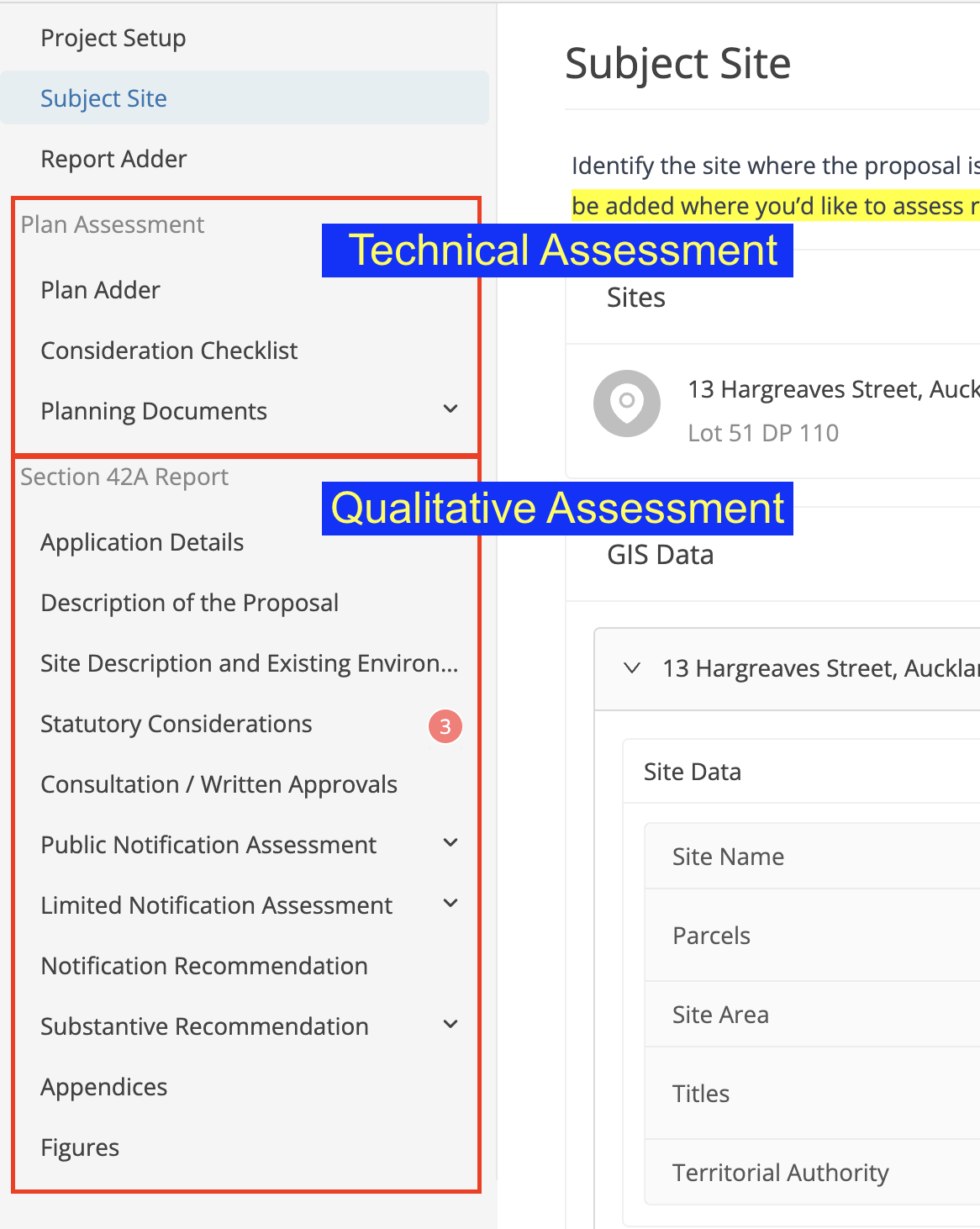
Task: Go to Consultation / Written Approvals
Action: pos(219,784)
